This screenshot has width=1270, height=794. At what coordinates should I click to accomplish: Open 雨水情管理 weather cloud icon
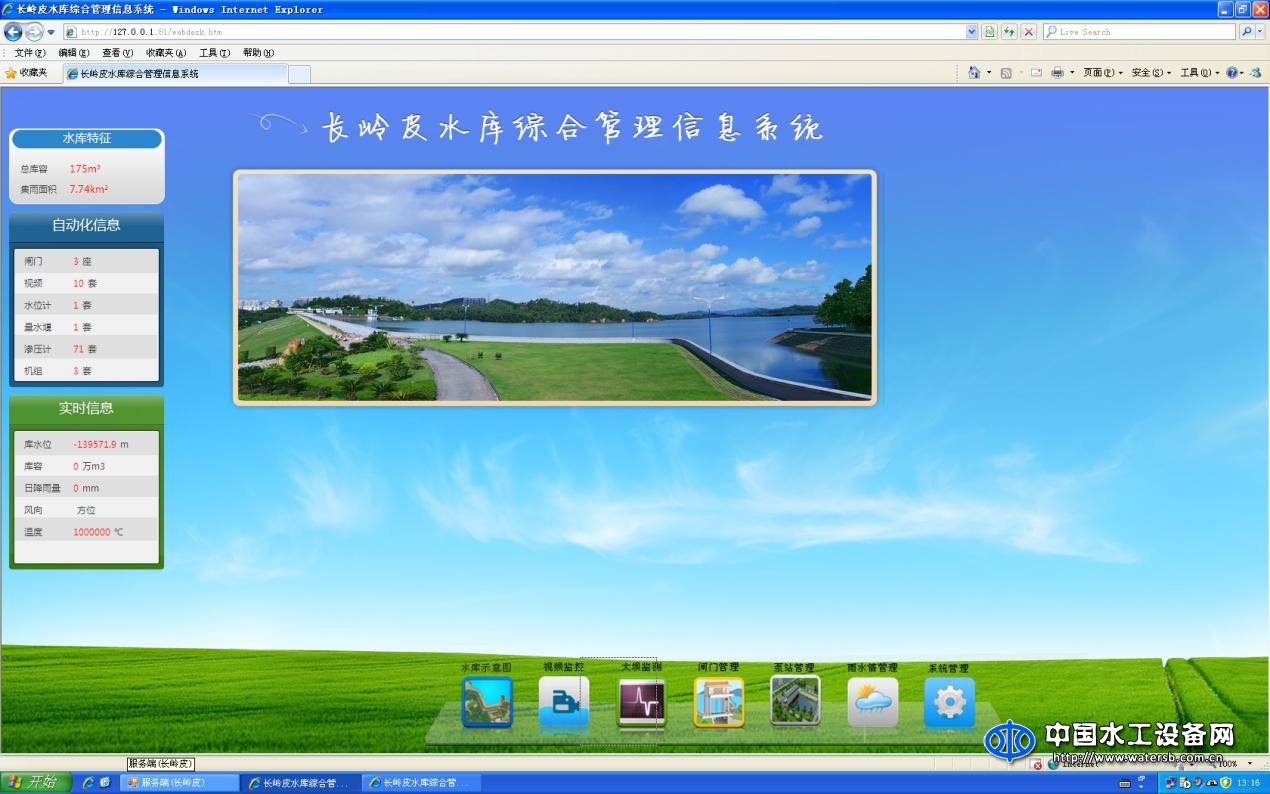click(872, 702)
